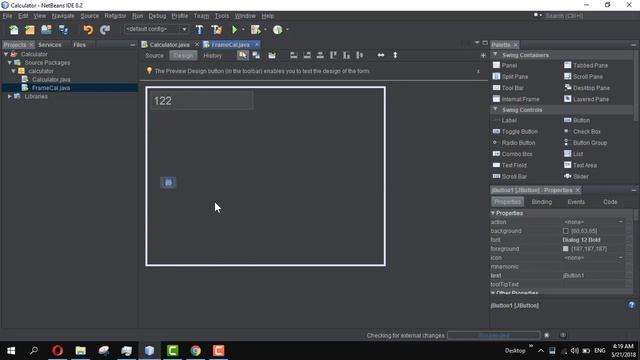
Task: Select the small jButton in the form
Action: pos(168,182)
